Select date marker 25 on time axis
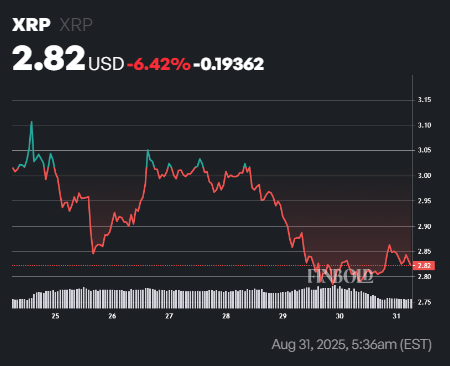The height and width of the screenshot is (366, 450). [x=55, y=316]
